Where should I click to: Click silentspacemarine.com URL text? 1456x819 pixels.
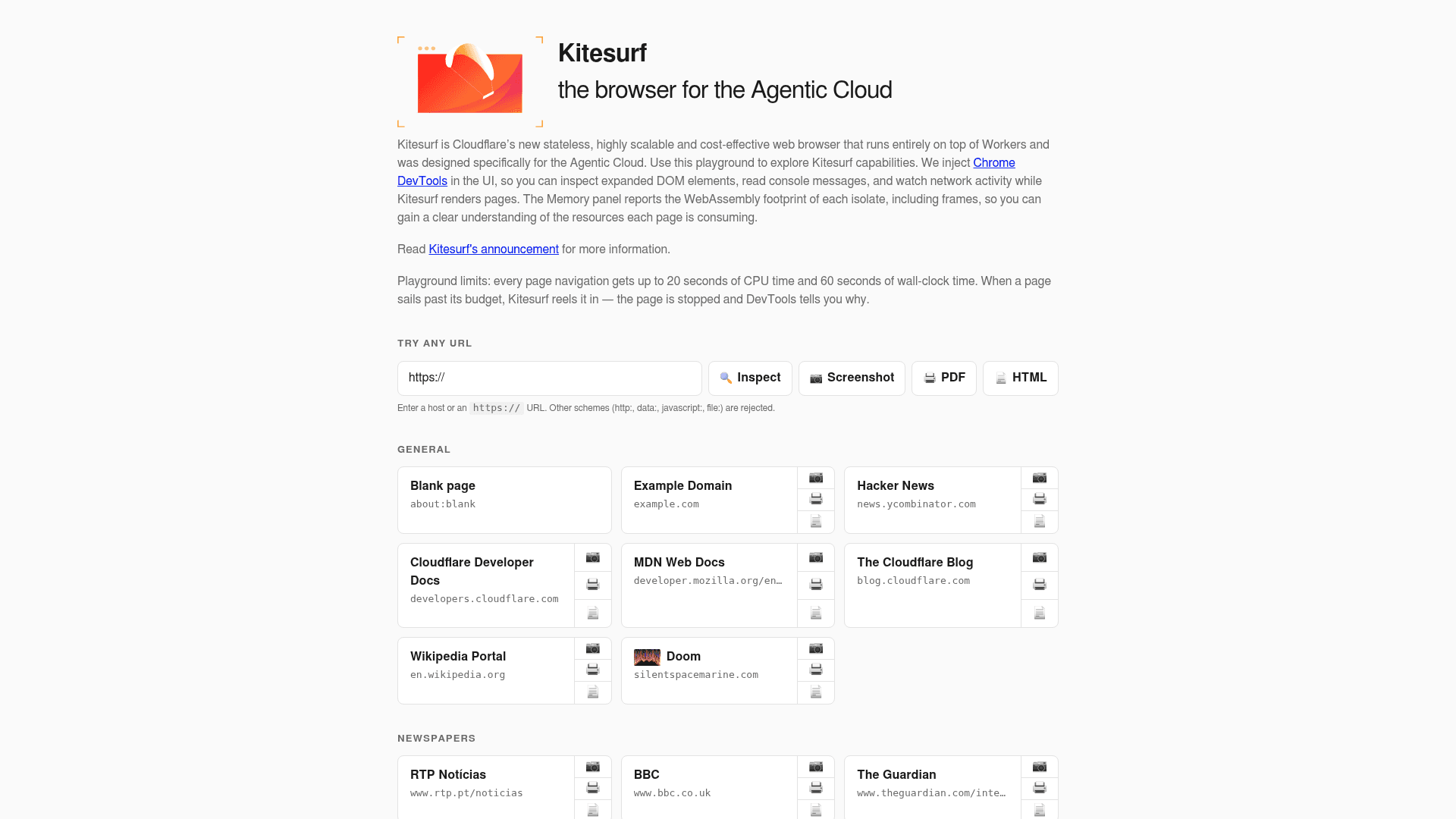pos(696,674)
